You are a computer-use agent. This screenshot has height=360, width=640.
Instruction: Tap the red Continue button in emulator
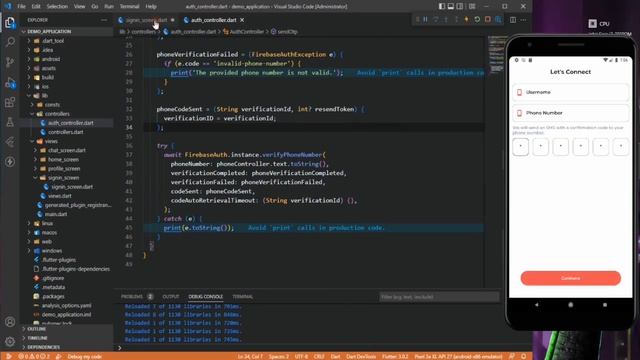coord(570,278)
